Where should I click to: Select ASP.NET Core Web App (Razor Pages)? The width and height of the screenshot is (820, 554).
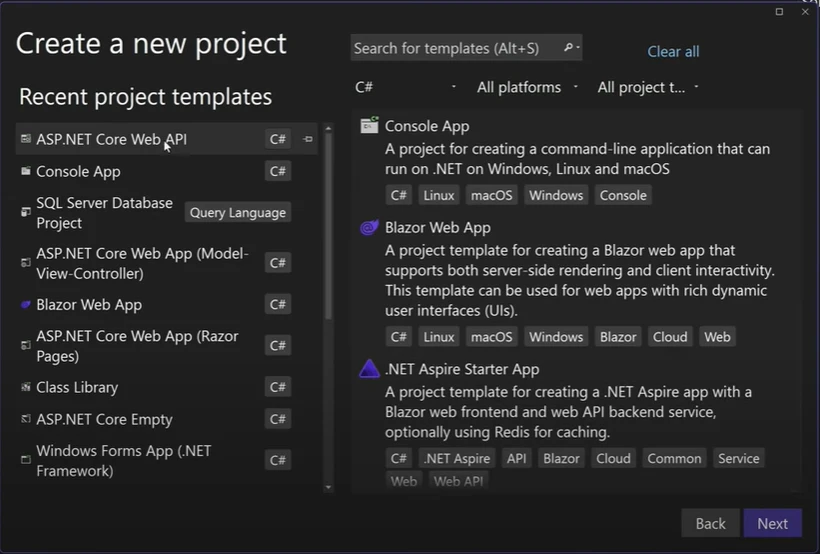(166, 346)
